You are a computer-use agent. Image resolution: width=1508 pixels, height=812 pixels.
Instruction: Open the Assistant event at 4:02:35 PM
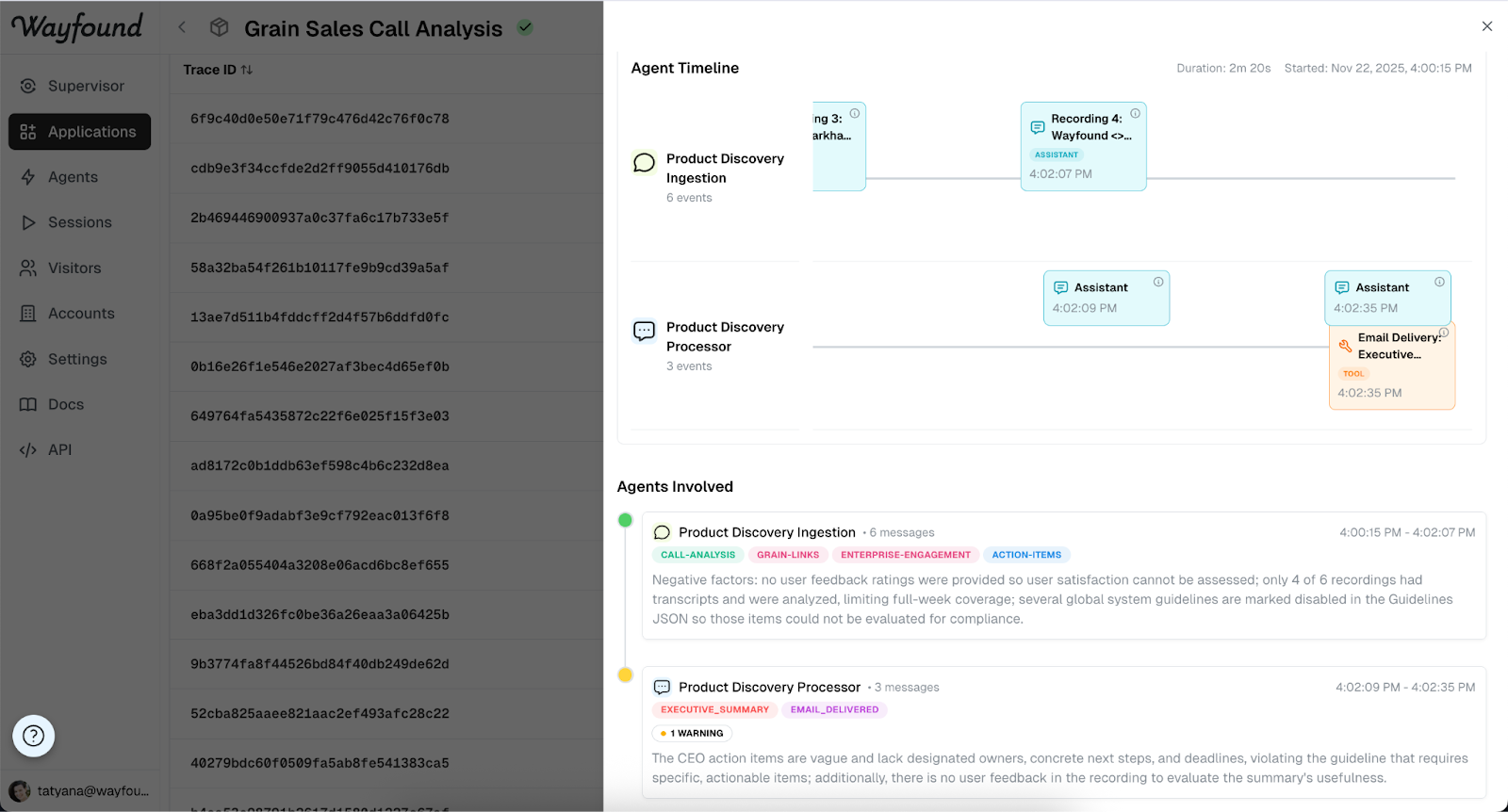coord(1387,298)
